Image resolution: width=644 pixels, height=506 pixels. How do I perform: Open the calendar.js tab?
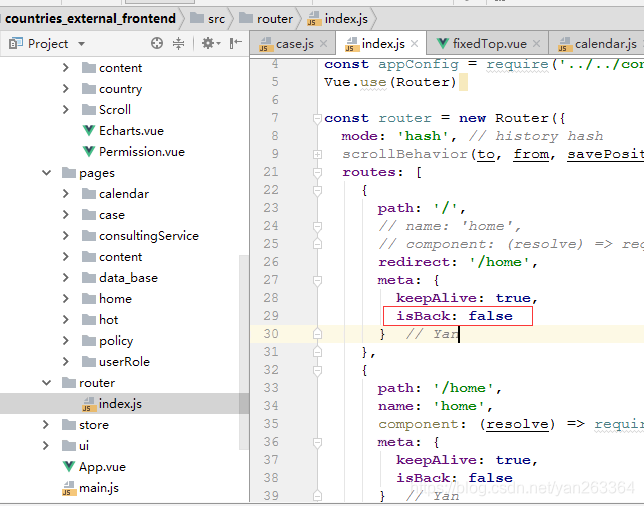[x=598, y=44]
